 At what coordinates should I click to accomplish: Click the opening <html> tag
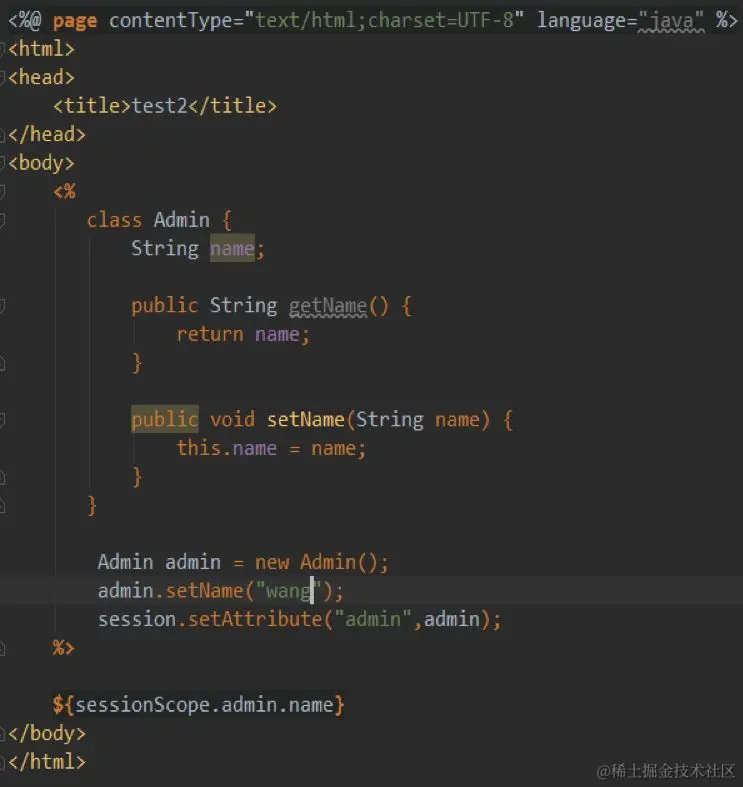[42, 49]
